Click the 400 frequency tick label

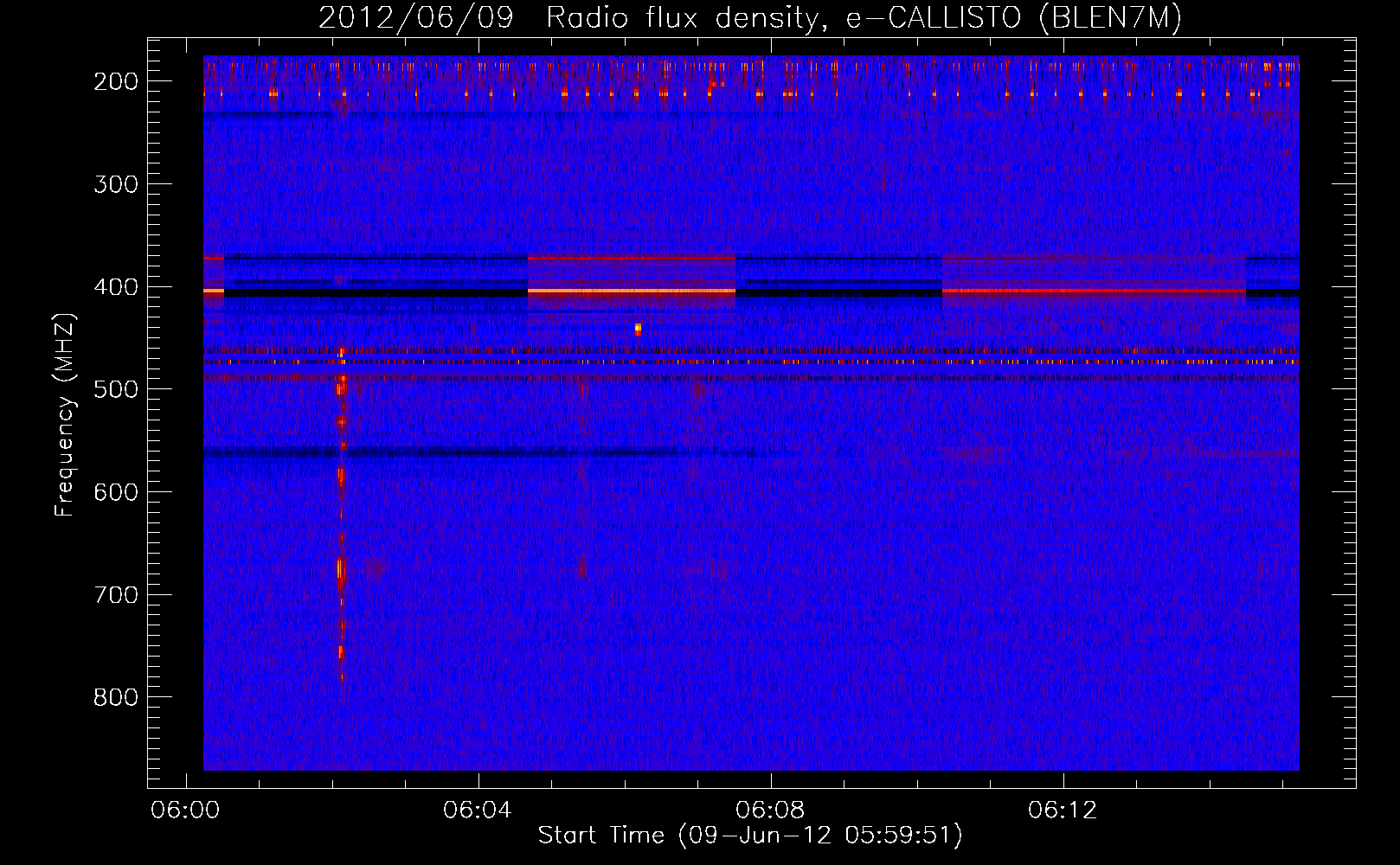[116, 287]
